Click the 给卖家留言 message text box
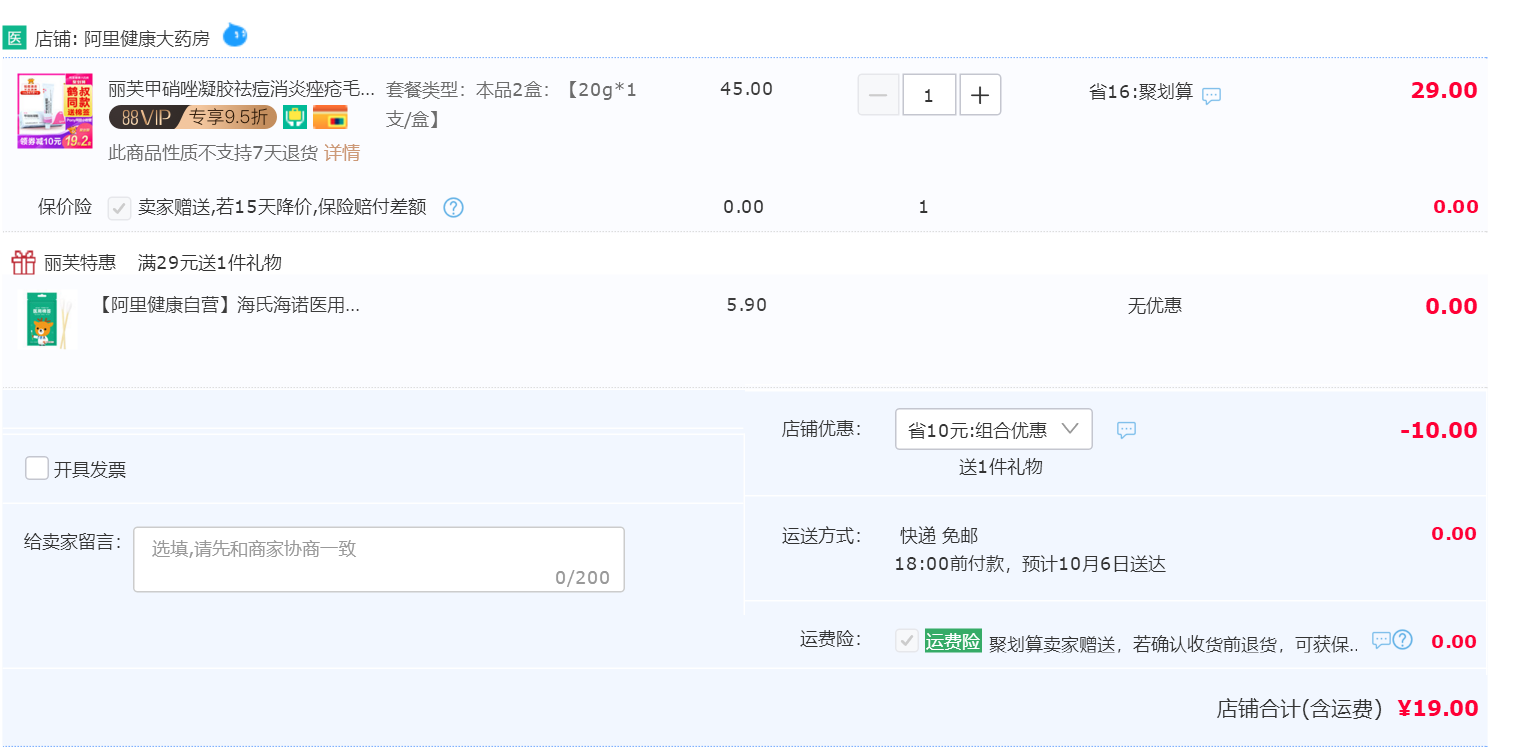The height and width of the screenshot is (747, 1526). [379, 559]
